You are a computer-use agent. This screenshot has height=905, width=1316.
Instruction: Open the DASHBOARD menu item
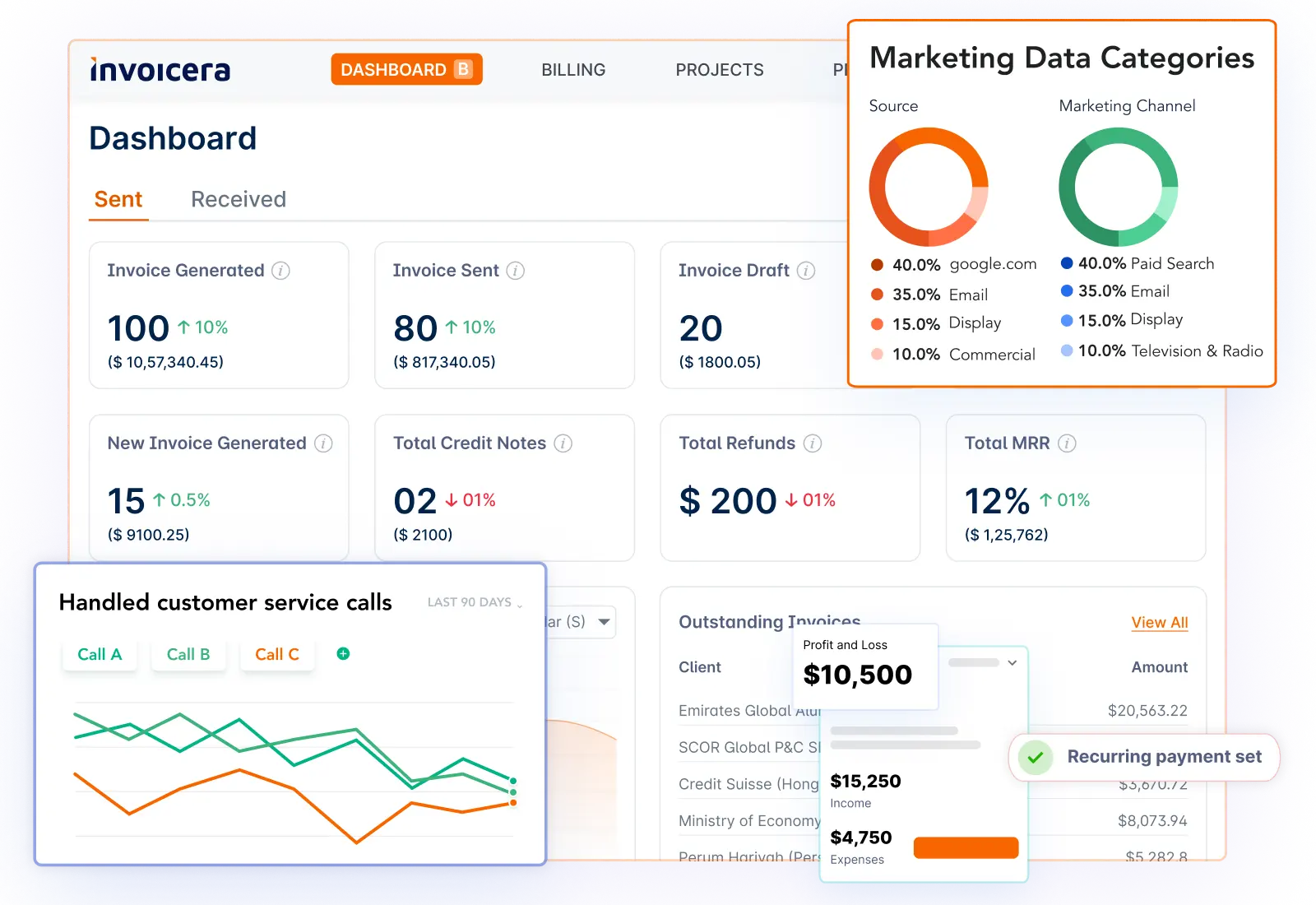tap(406, 70)
